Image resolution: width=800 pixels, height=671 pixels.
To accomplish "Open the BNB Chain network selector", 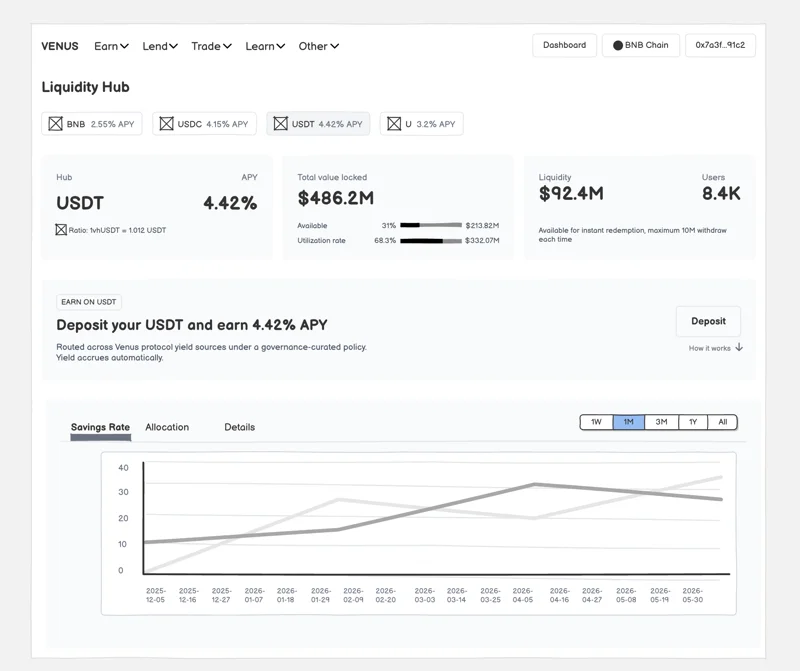I will pos(641,45).
